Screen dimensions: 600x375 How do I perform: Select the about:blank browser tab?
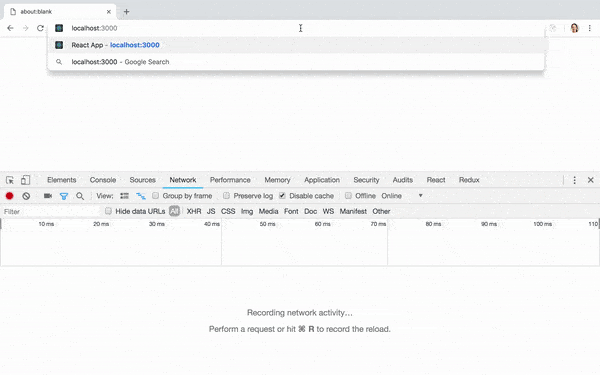tap(60, 11)
